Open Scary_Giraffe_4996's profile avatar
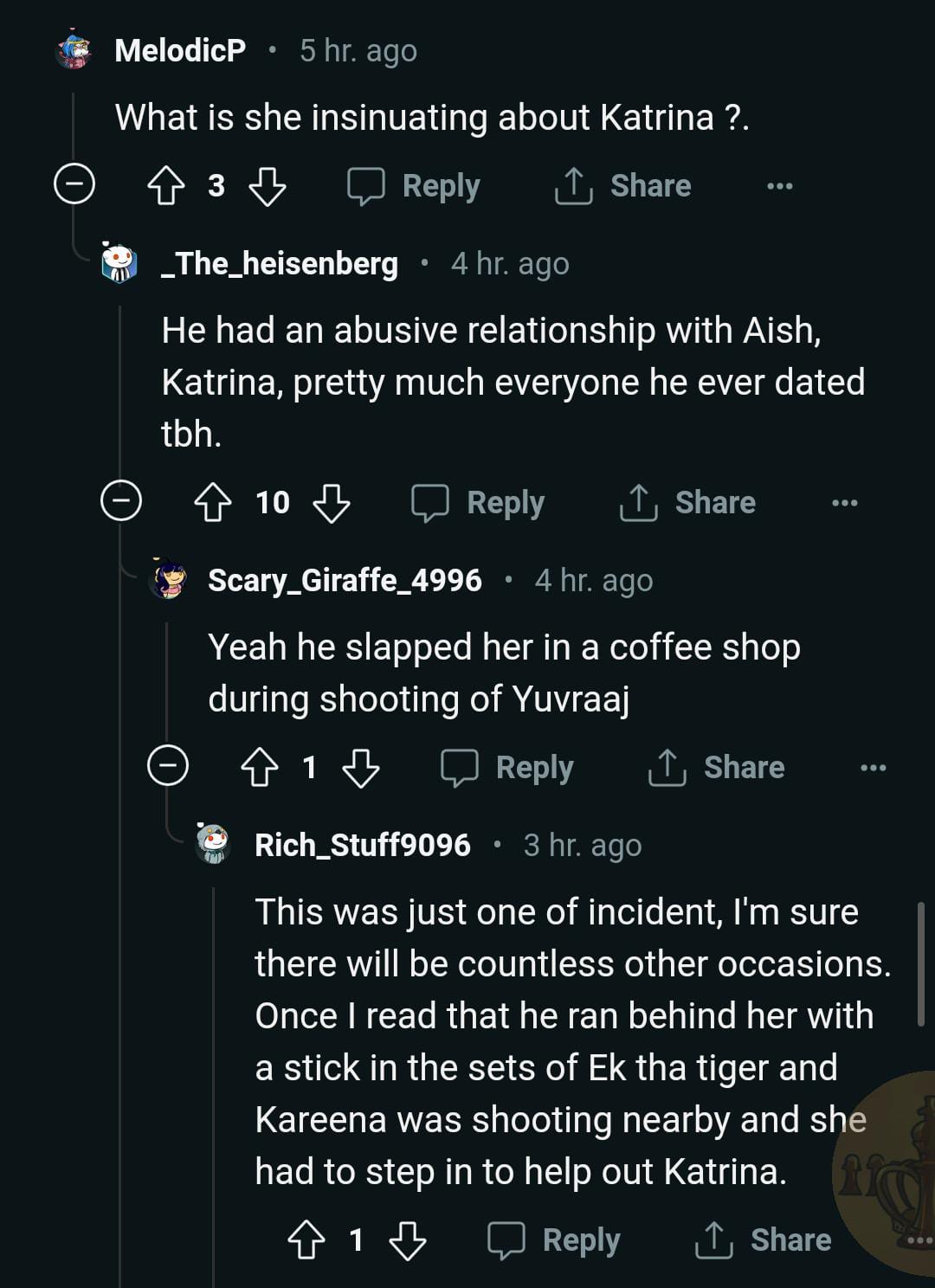Image resolution: width=935 pixels, height=1288 pixels. click(x=168, y=580)
